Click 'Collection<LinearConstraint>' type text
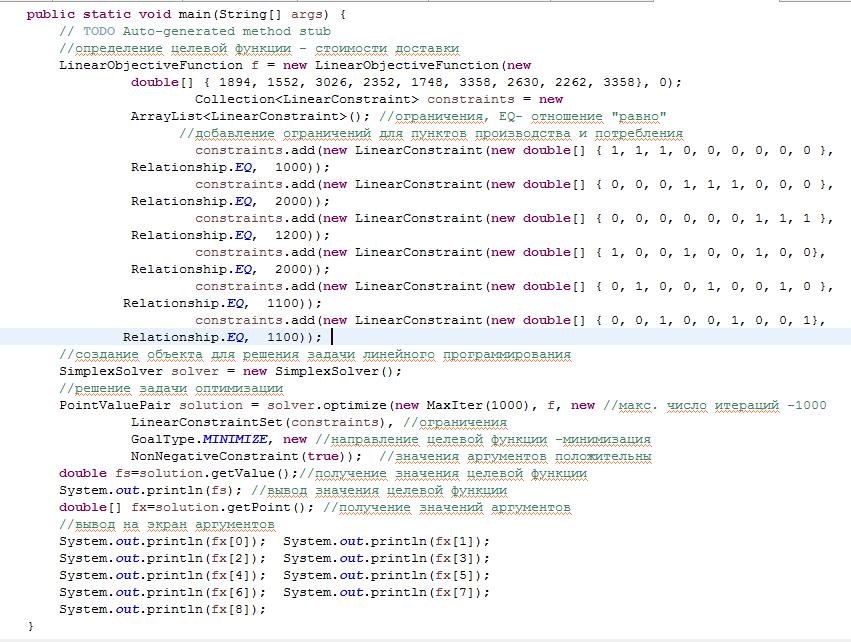Image resolution: width=851 pixels, height=642 pixels. click(307, 99)
